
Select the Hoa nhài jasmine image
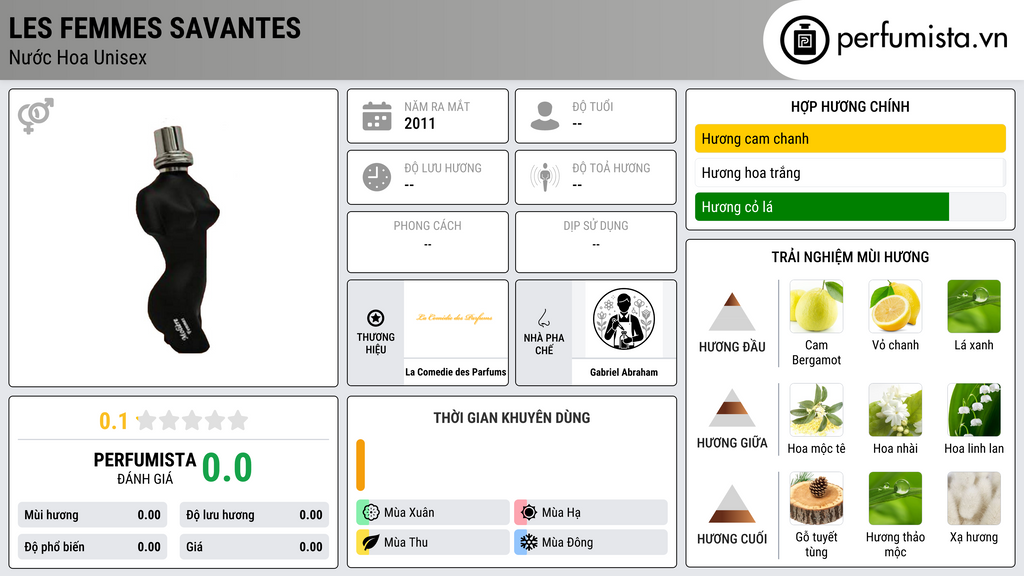tap(895, 410)
